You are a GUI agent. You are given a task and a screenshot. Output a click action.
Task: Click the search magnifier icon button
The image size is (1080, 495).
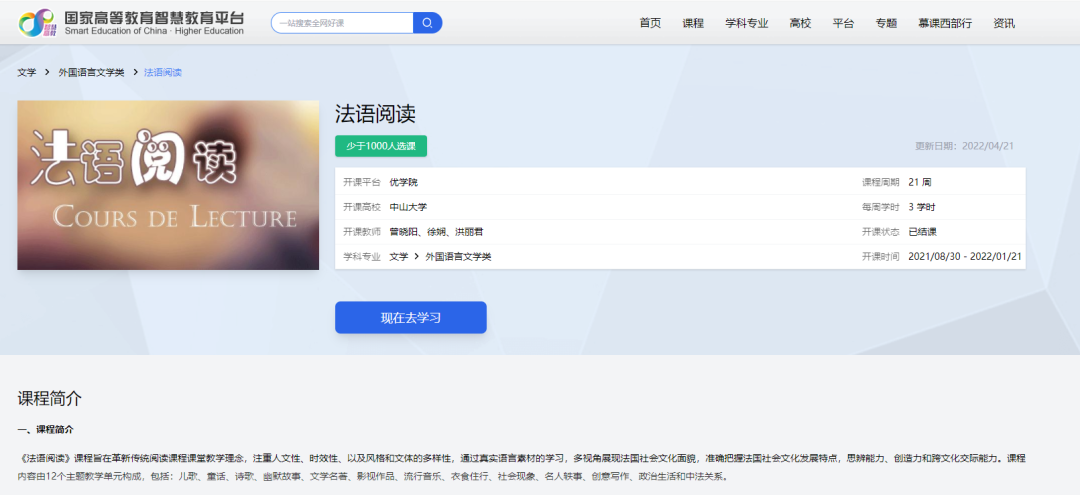tap(427, 23)
